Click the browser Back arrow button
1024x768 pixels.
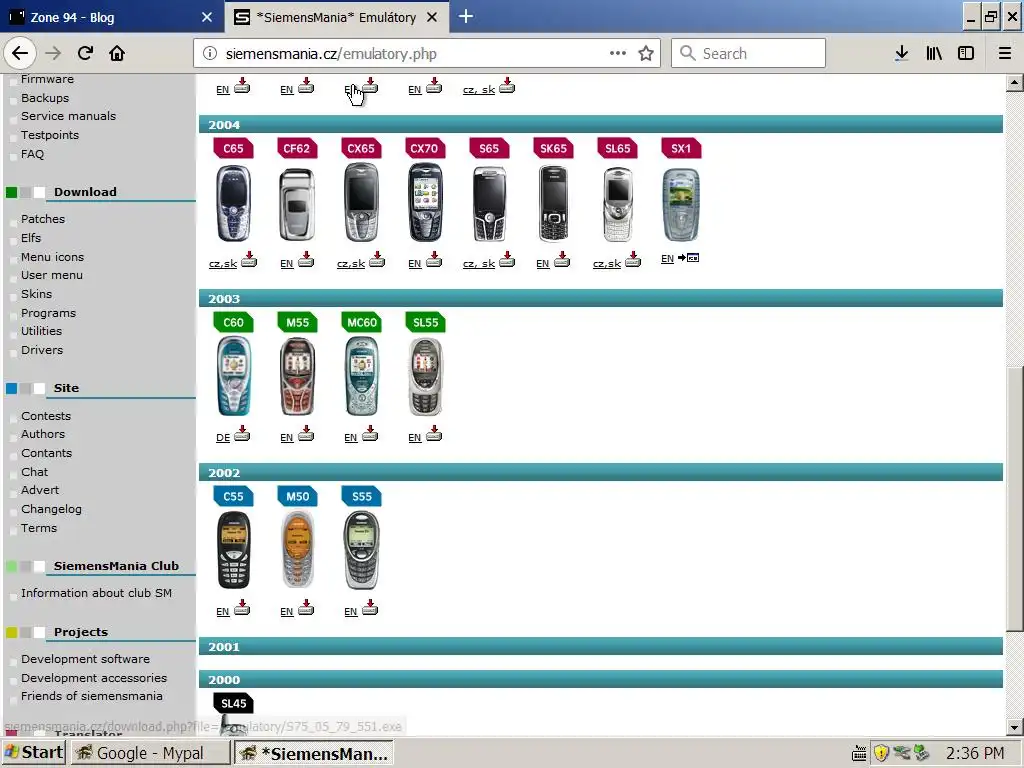coord(20,53)
